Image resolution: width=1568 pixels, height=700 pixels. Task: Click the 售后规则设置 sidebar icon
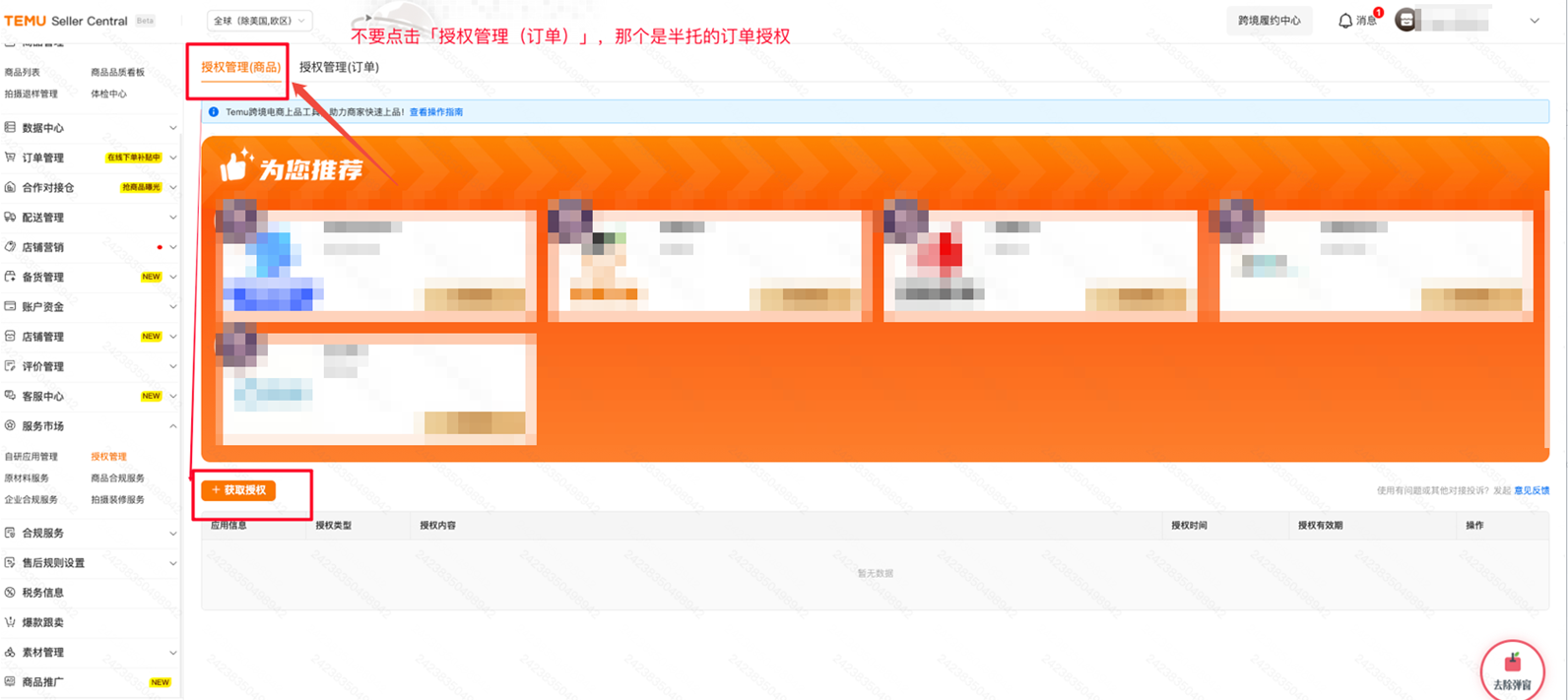(10, 563)
